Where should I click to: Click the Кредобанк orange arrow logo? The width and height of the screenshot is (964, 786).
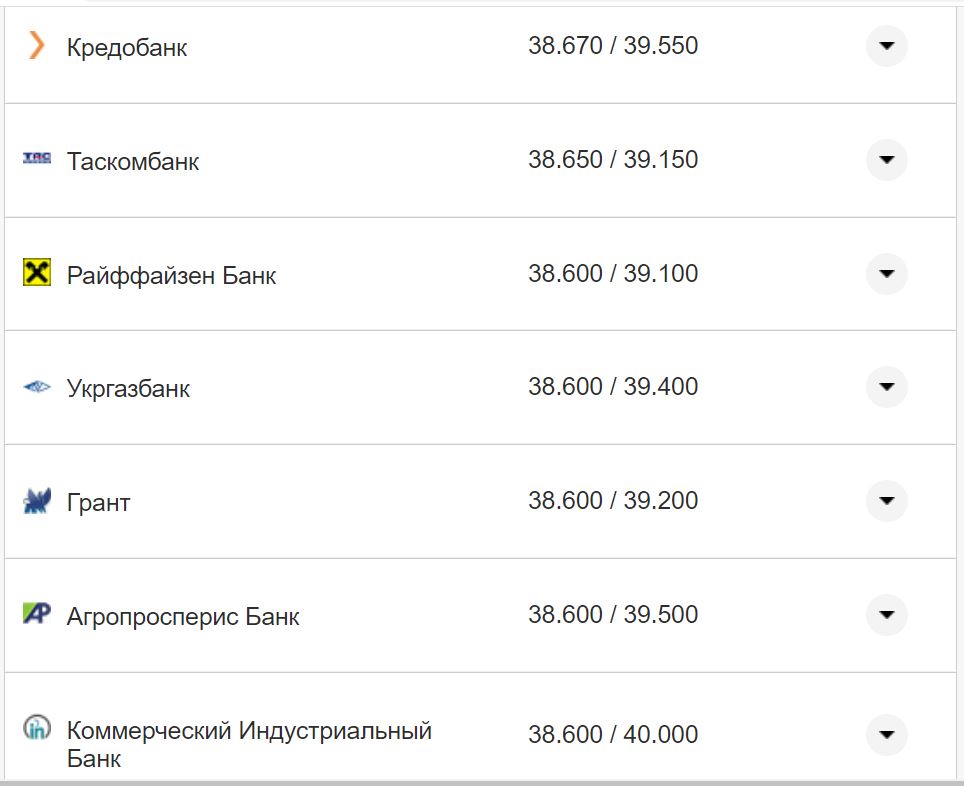[x=37, y=45]
